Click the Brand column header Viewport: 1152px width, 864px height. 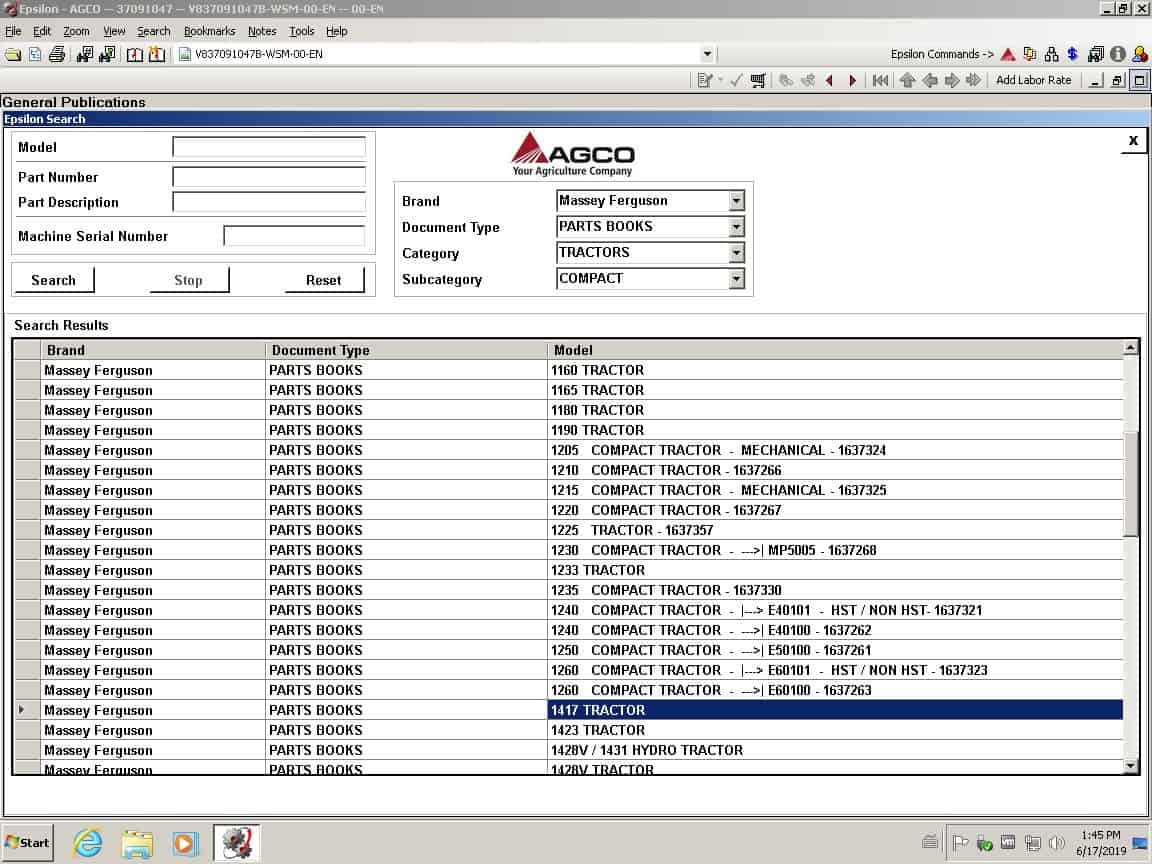click(x=153, y=350)
